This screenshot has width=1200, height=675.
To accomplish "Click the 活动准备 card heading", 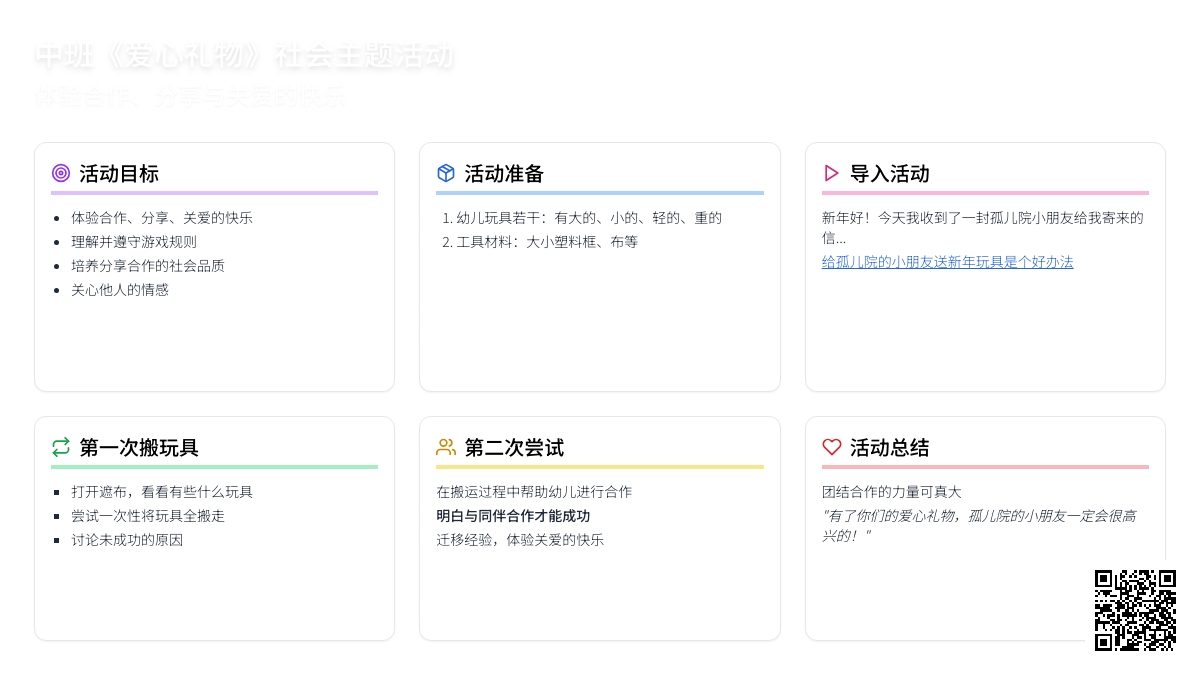I will (x=504, y=174).
